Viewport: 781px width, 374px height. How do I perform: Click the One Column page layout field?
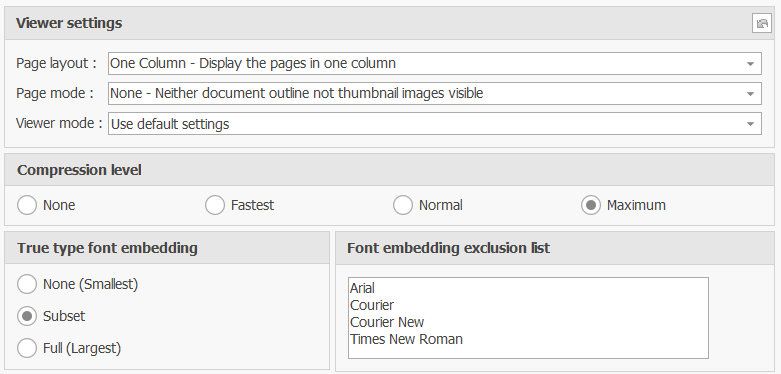[x=425, y=64]
